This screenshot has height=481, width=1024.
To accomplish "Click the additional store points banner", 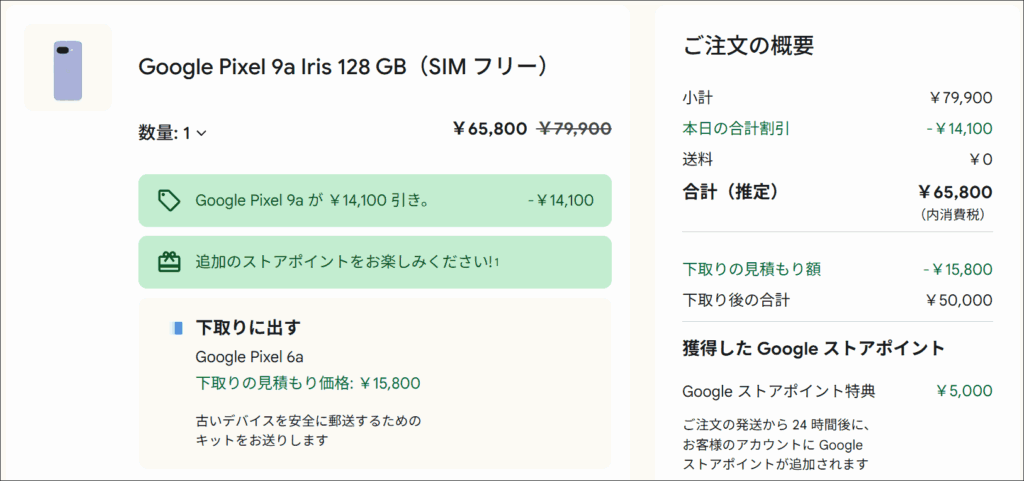I will pos(375,262).
